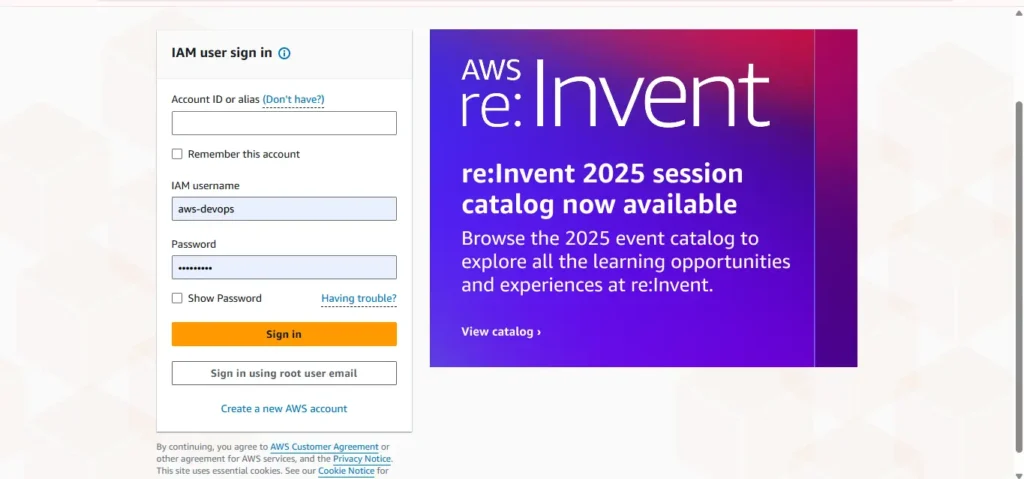
Task: Click the IAM username field with aws-devops
Action: 284,209
